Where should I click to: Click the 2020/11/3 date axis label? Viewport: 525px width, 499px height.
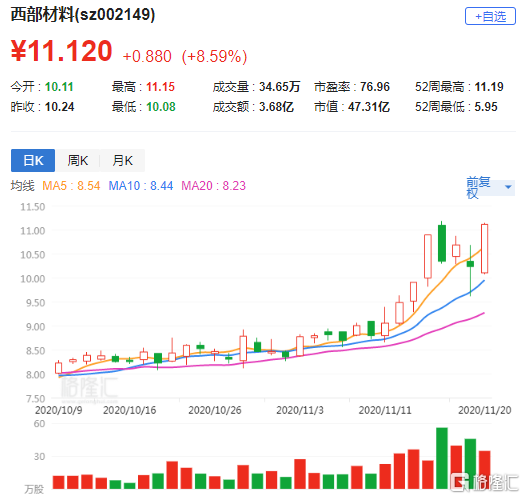point(300,410)
